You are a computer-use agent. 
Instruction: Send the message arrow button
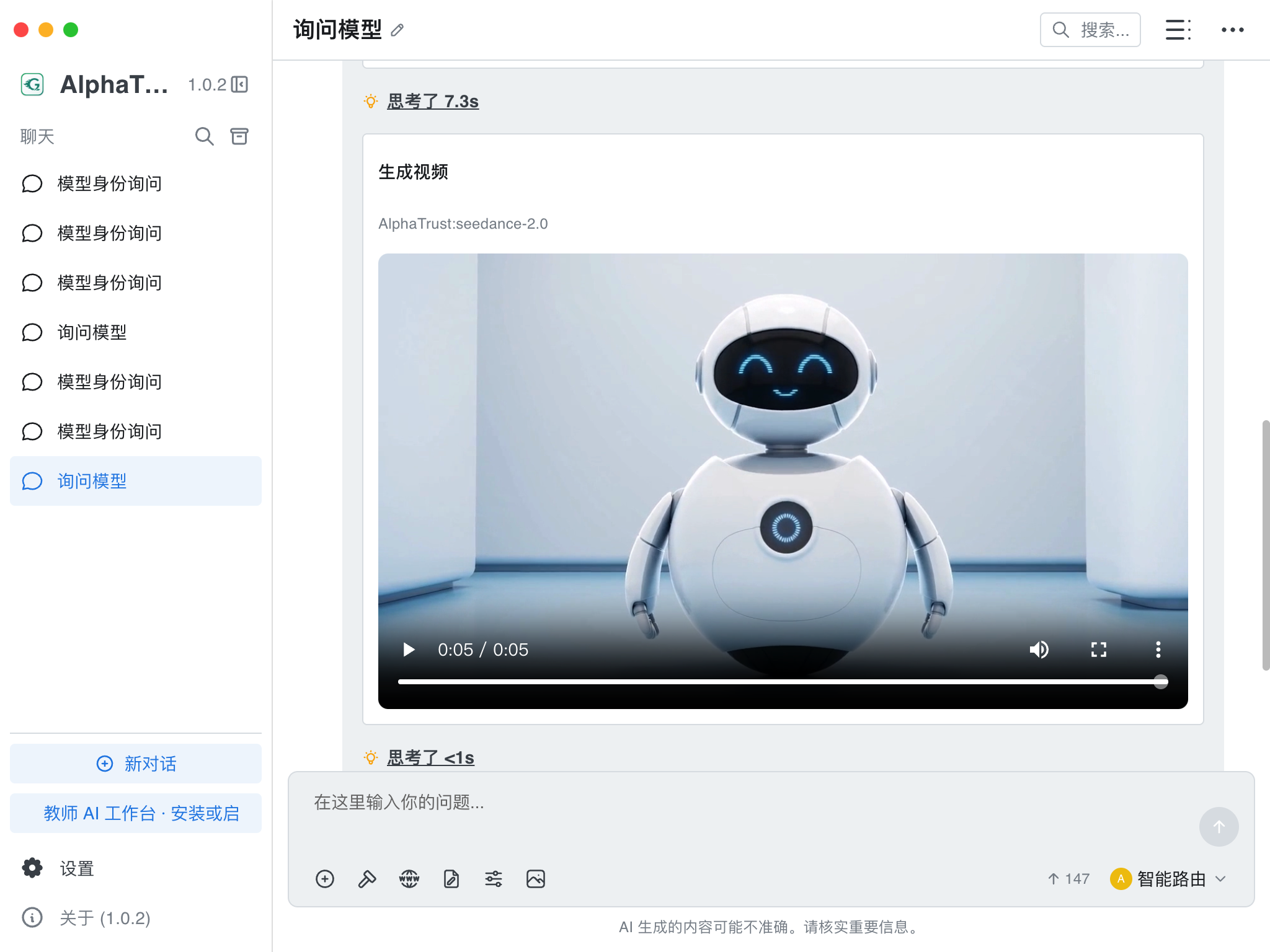(1219, 827)
